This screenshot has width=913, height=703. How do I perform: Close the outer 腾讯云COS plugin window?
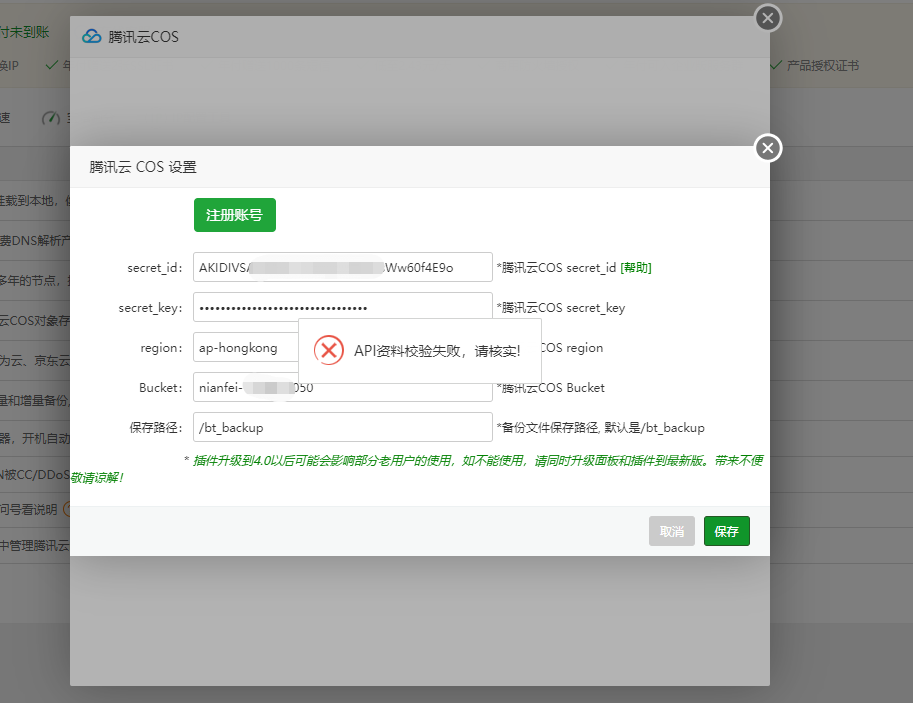tap(768, 18)
